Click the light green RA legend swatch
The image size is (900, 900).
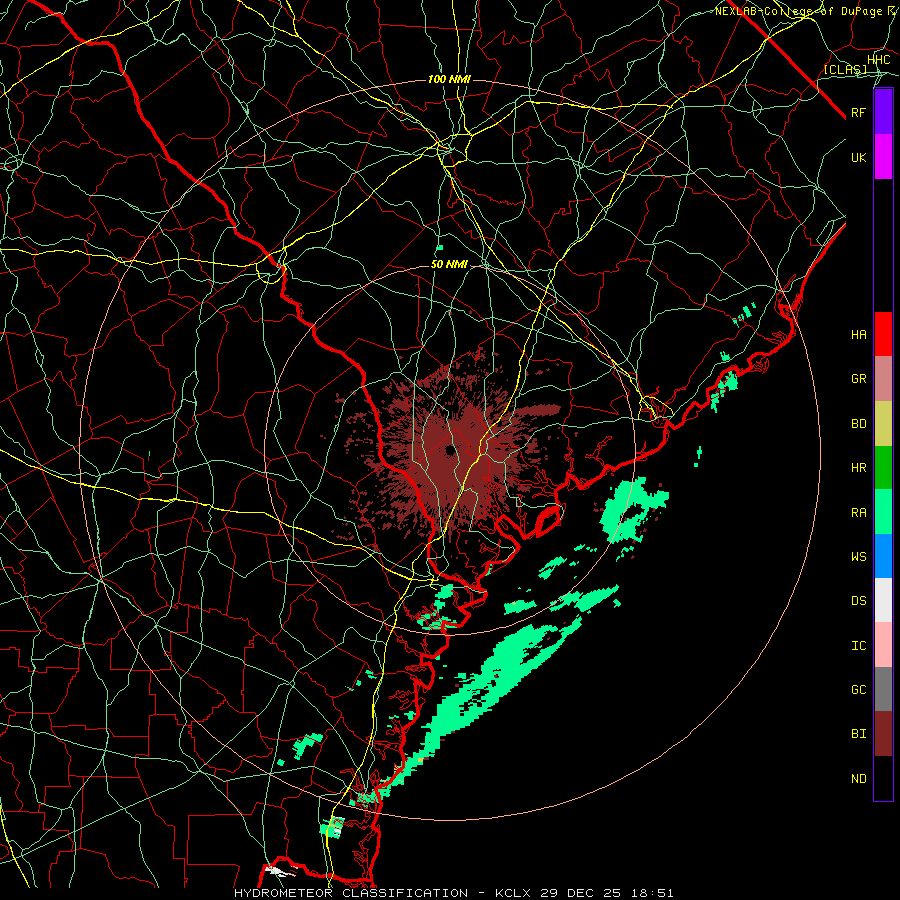click(883, 512)
